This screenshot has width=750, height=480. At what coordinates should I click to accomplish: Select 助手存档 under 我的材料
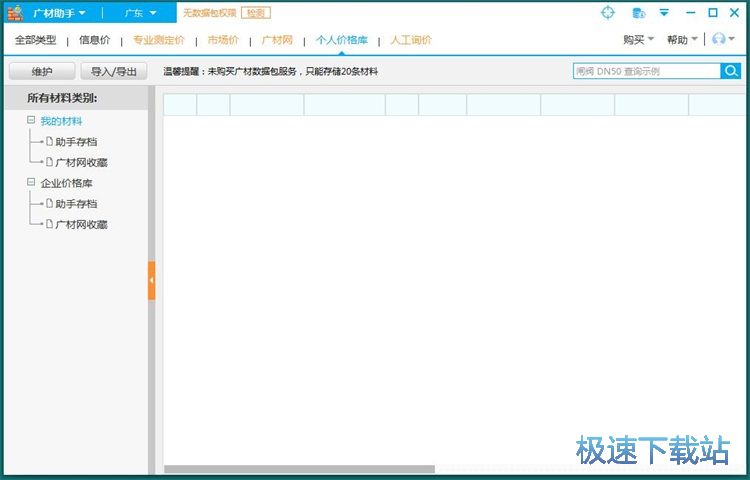(77, 142)
